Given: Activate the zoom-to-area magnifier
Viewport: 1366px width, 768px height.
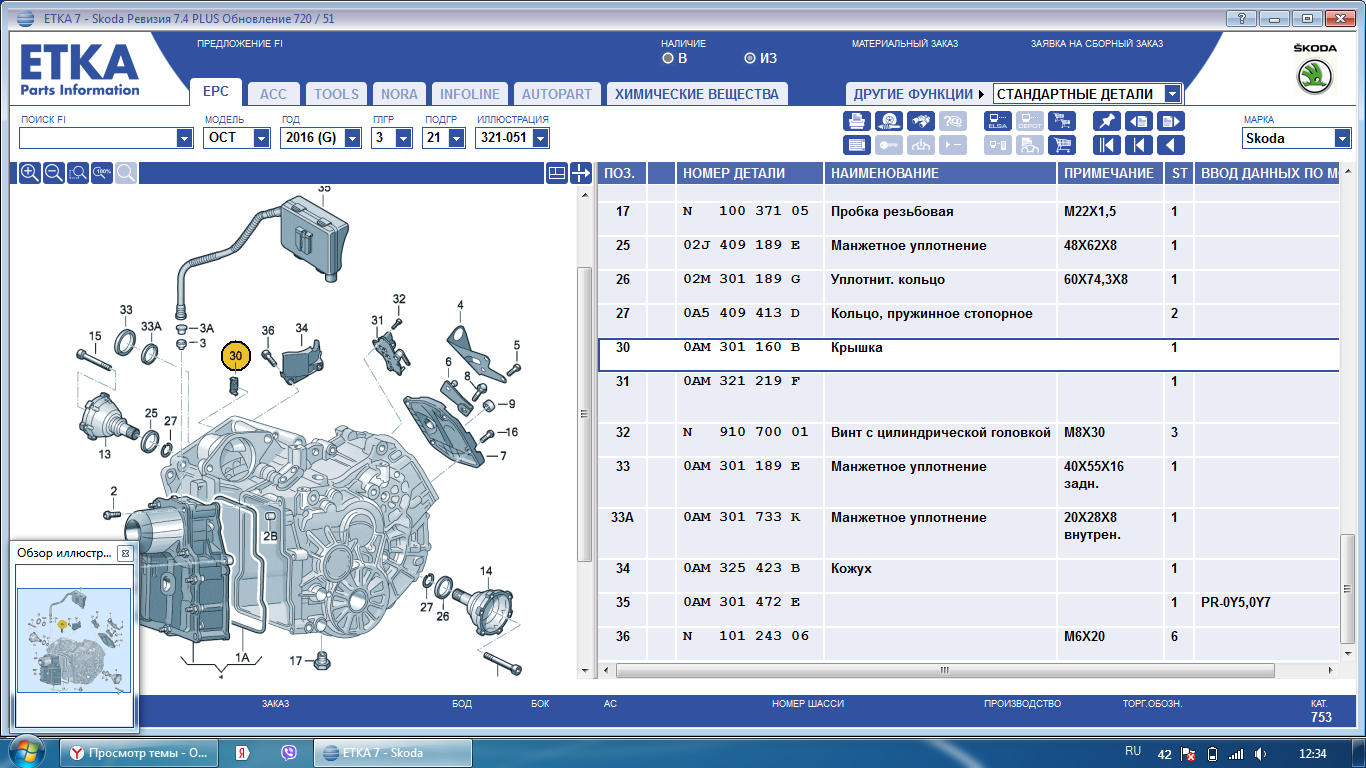Looking at the screenshot, I should pos(78,173).
